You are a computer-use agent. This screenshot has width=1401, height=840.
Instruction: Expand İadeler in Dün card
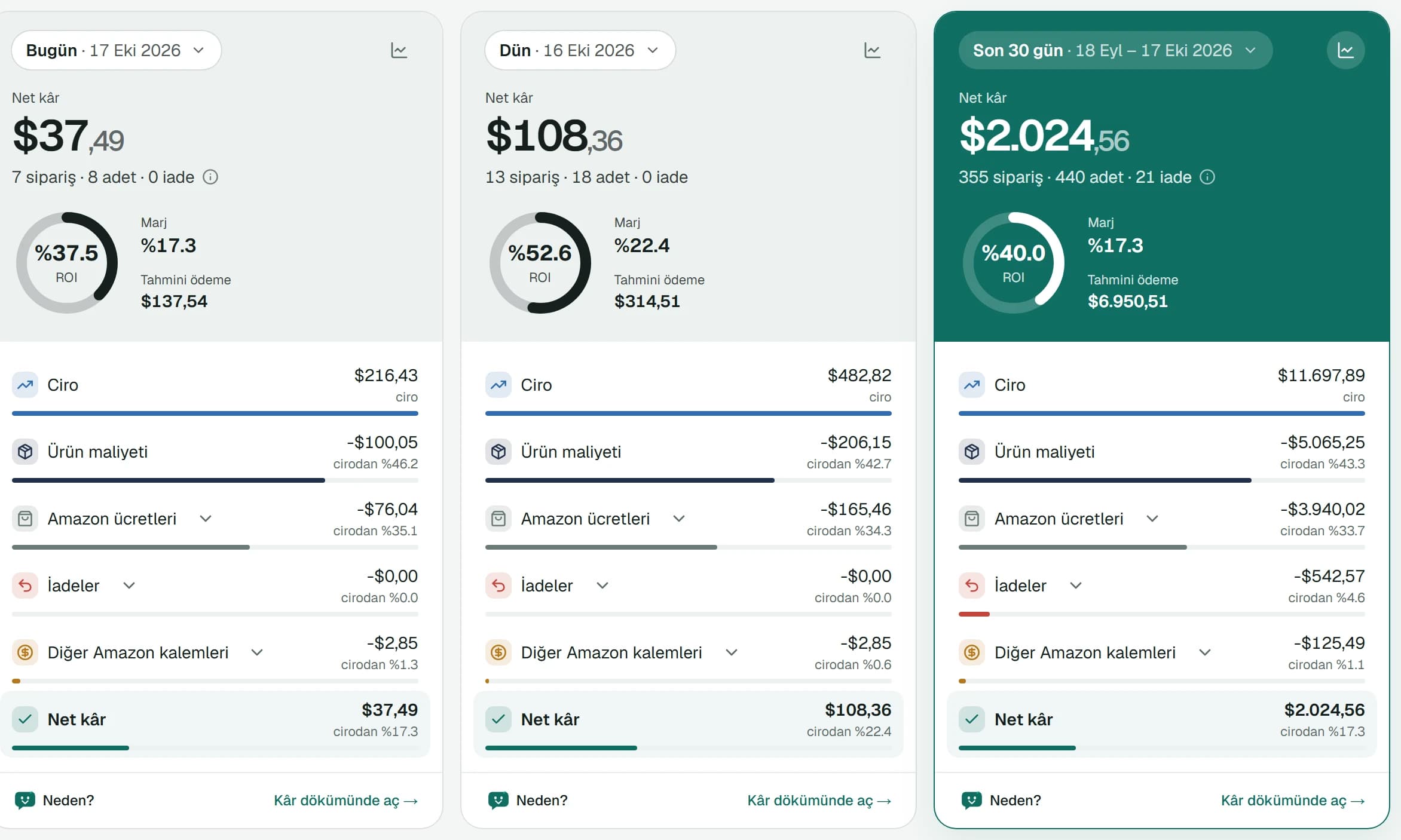(x=602, y=585)
